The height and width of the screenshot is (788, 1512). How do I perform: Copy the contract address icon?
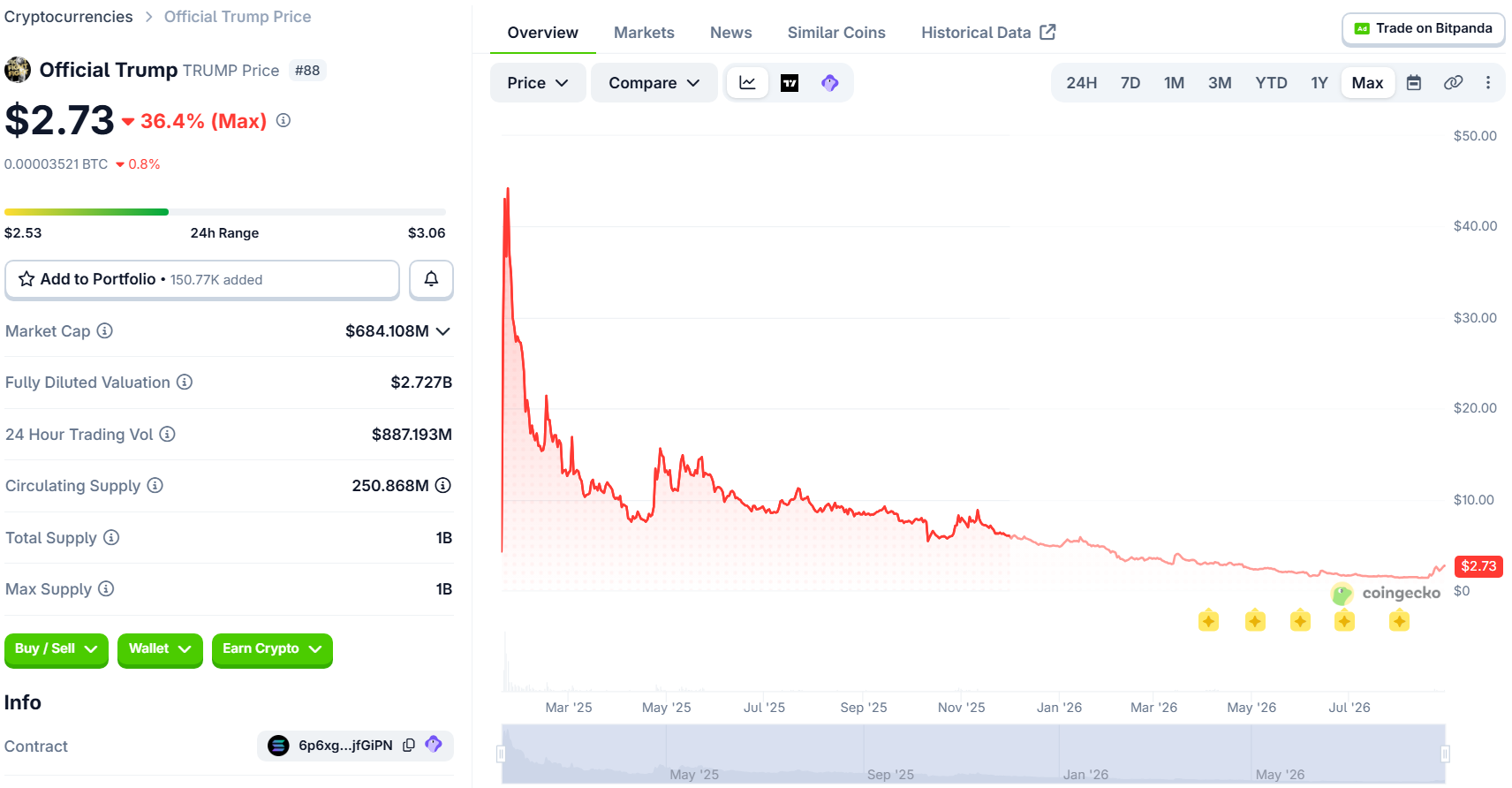coord(409,746)
